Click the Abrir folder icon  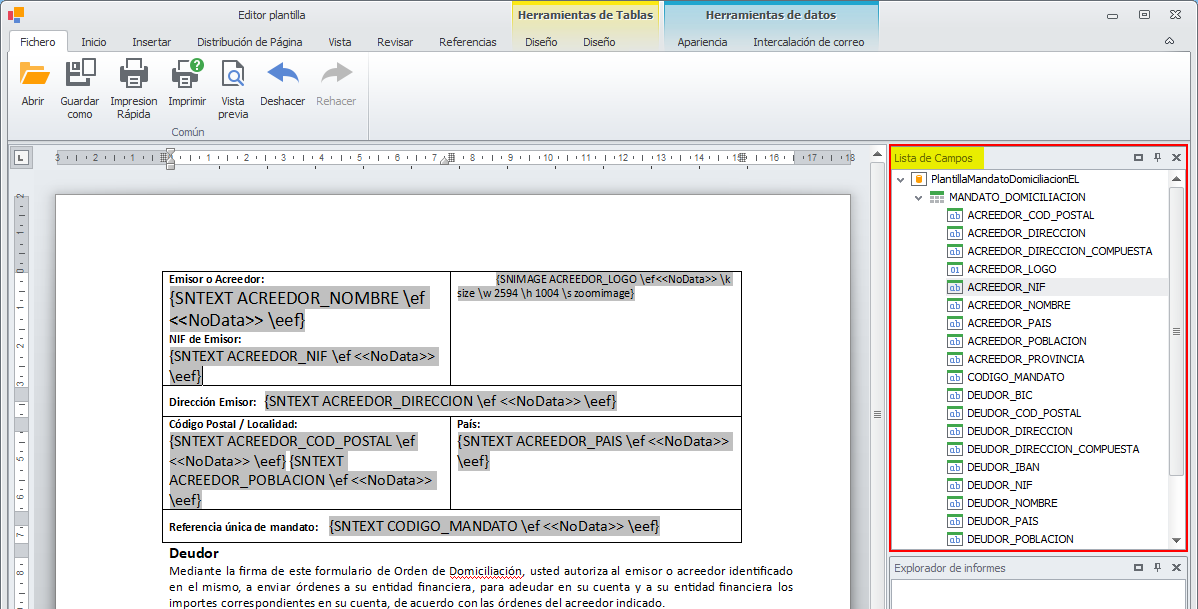tap(33, 75)
